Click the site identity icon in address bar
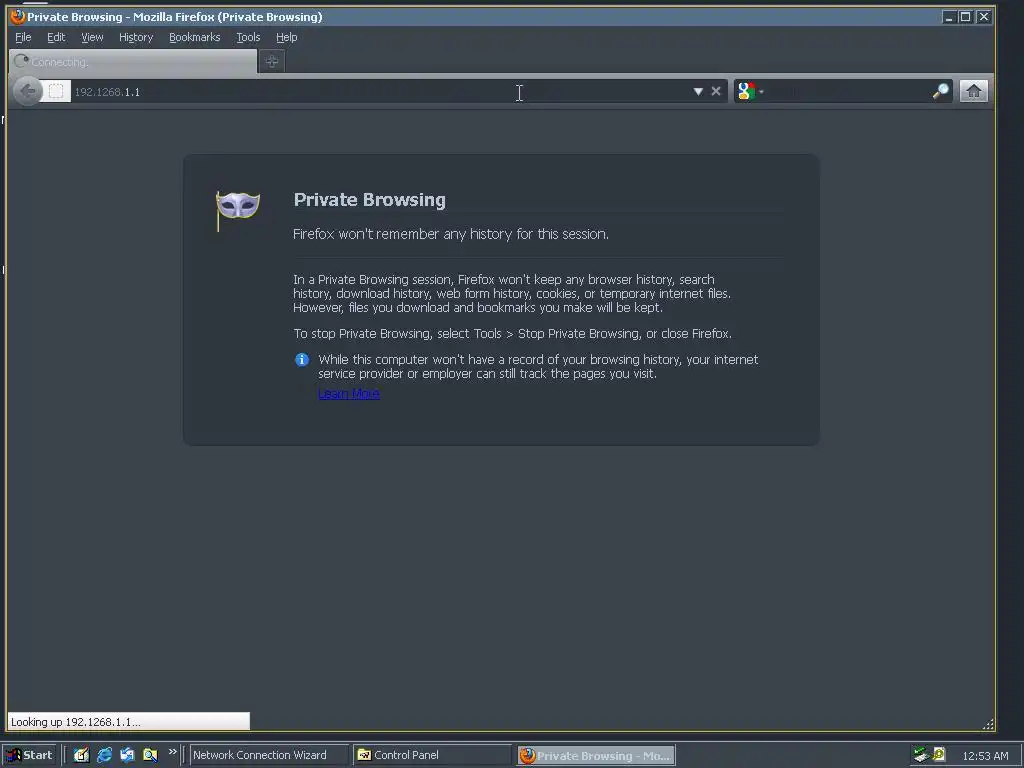 tap(56, 91)
